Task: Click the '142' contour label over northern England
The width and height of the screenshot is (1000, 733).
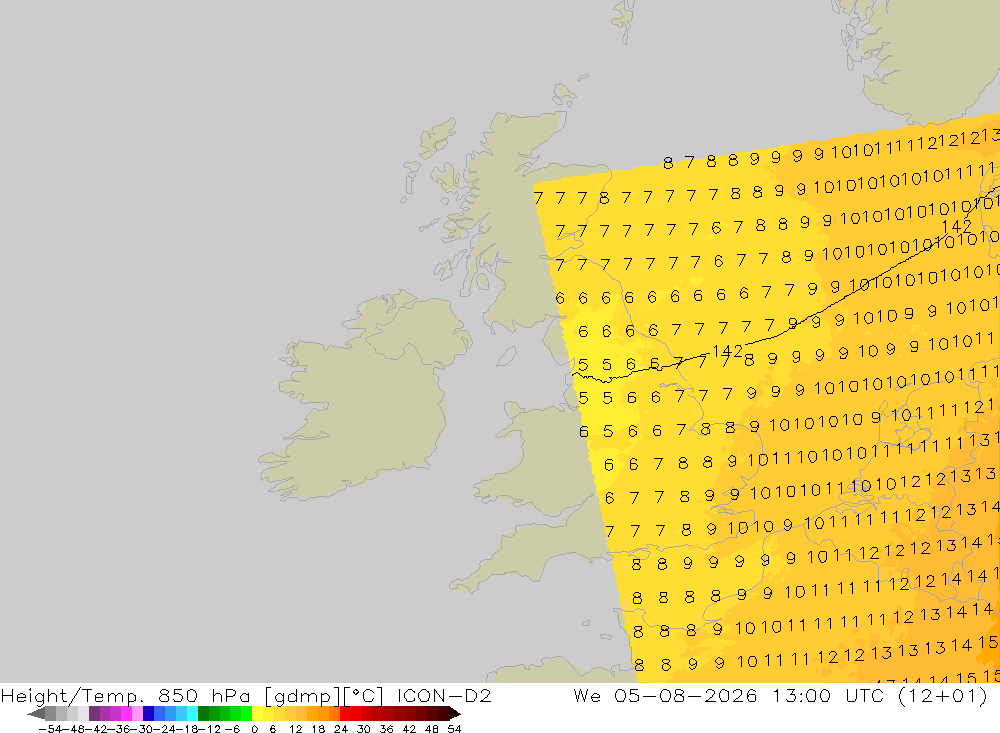Action: [x=727, y=352]
